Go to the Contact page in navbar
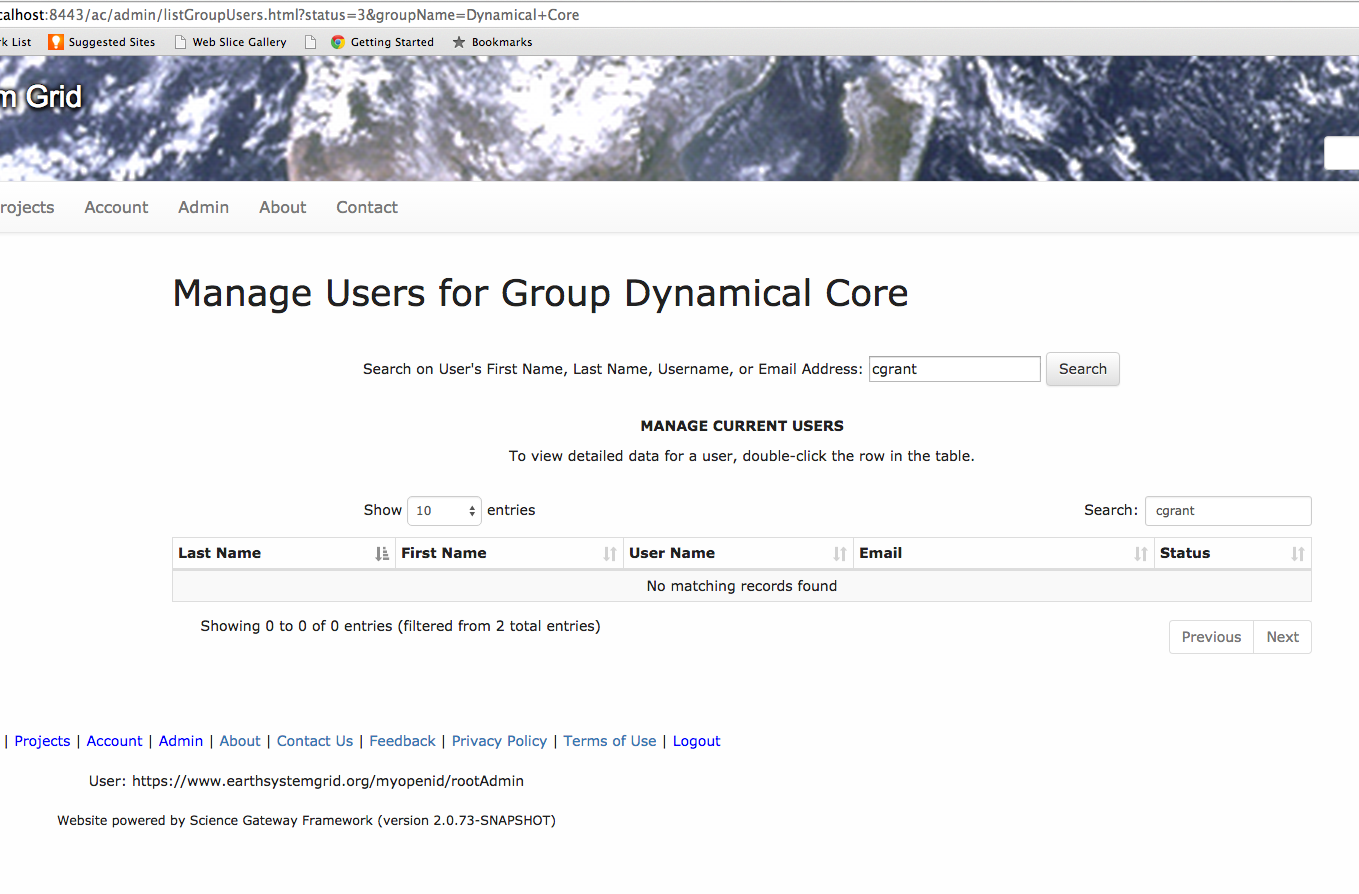 (x=366, y=208)
